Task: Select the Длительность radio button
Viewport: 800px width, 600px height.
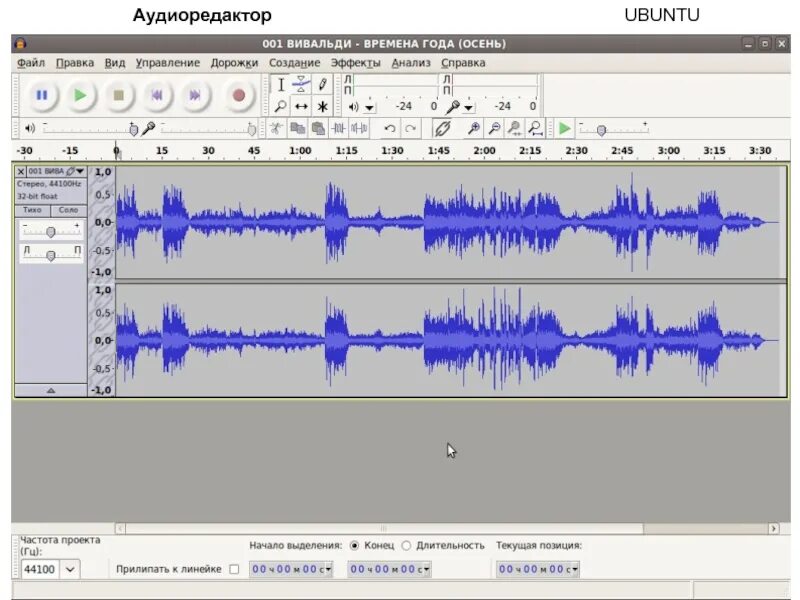Action: [x=405, y=546]
